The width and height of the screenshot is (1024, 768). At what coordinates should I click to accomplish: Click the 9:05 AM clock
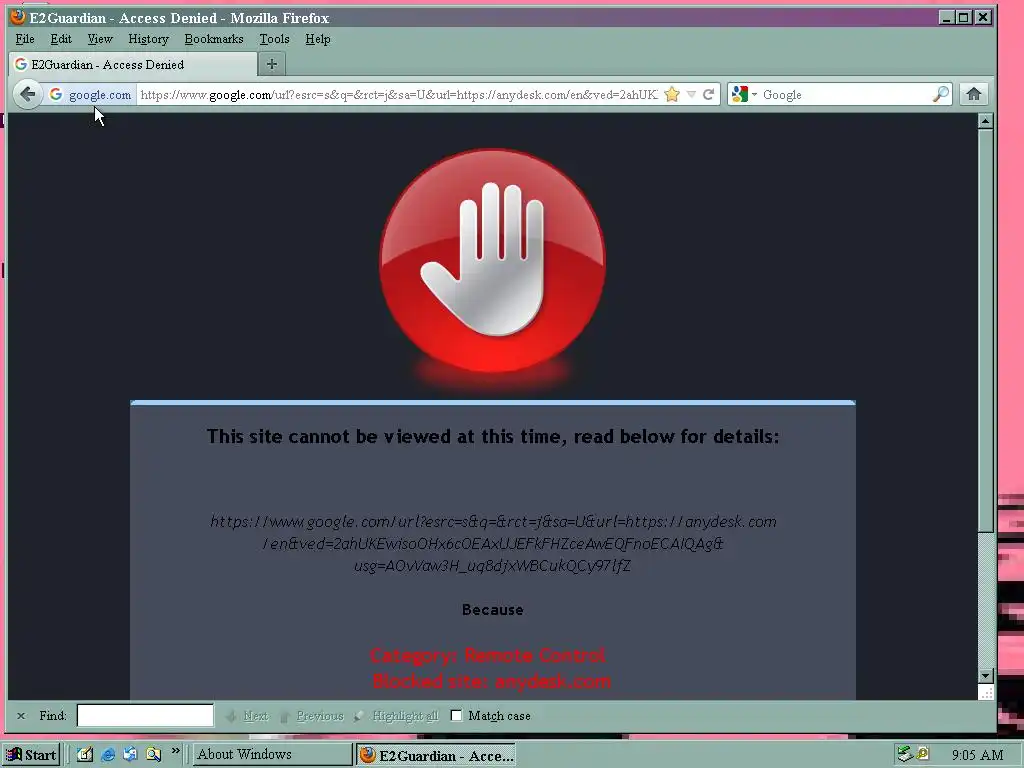click(977, 755)
